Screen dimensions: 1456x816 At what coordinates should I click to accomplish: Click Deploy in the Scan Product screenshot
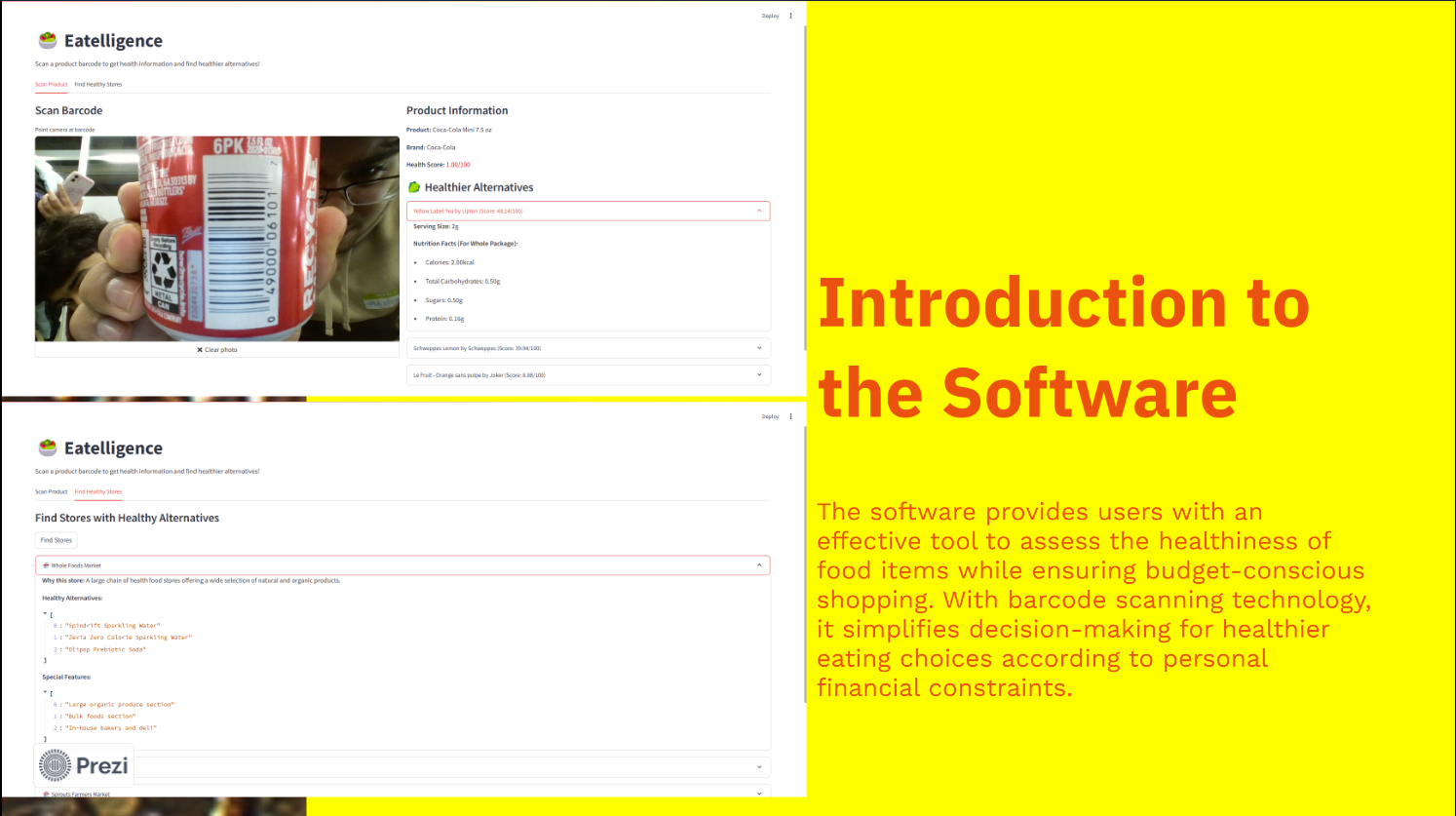pyautogui.click(x=770, y=16)
